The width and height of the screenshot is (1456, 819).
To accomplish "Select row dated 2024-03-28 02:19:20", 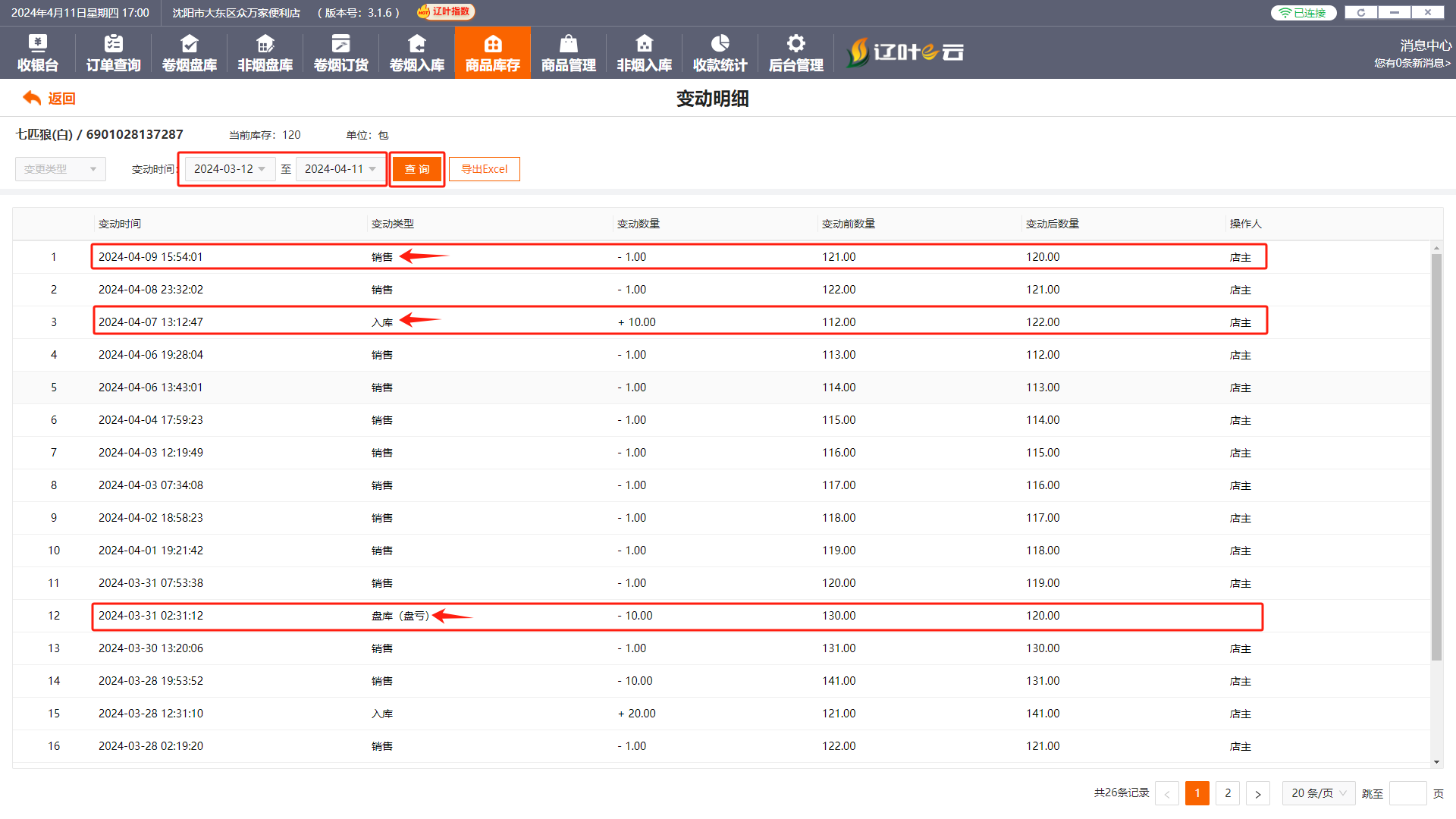I will tap(722, 746).
